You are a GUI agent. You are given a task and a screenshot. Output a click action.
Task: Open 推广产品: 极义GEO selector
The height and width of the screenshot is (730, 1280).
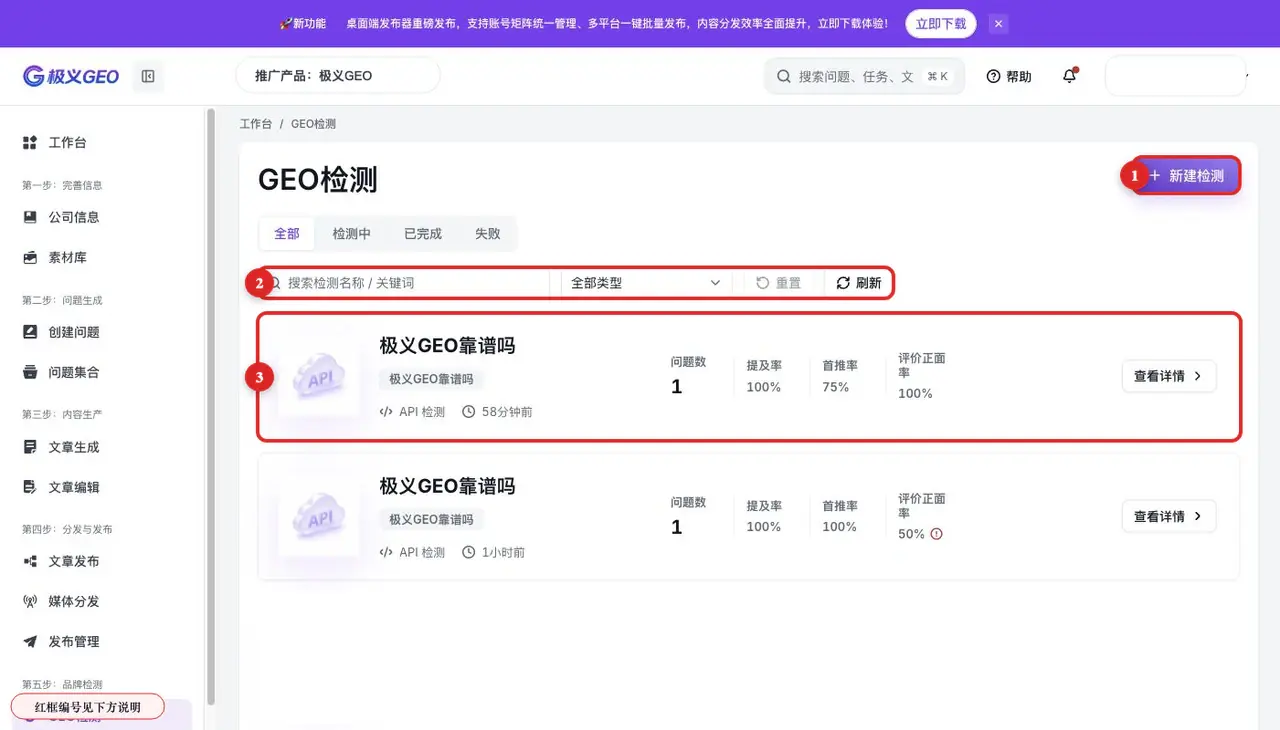[338, 75]
